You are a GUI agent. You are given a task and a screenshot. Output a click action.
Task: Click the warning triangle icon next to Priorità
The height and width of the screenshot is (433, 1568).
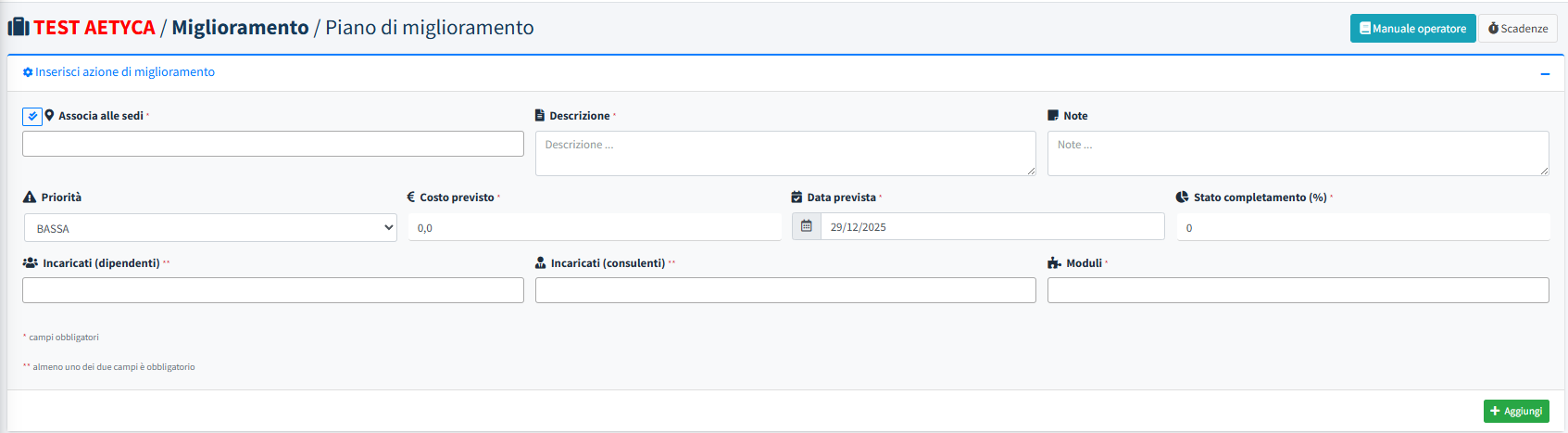30,197
